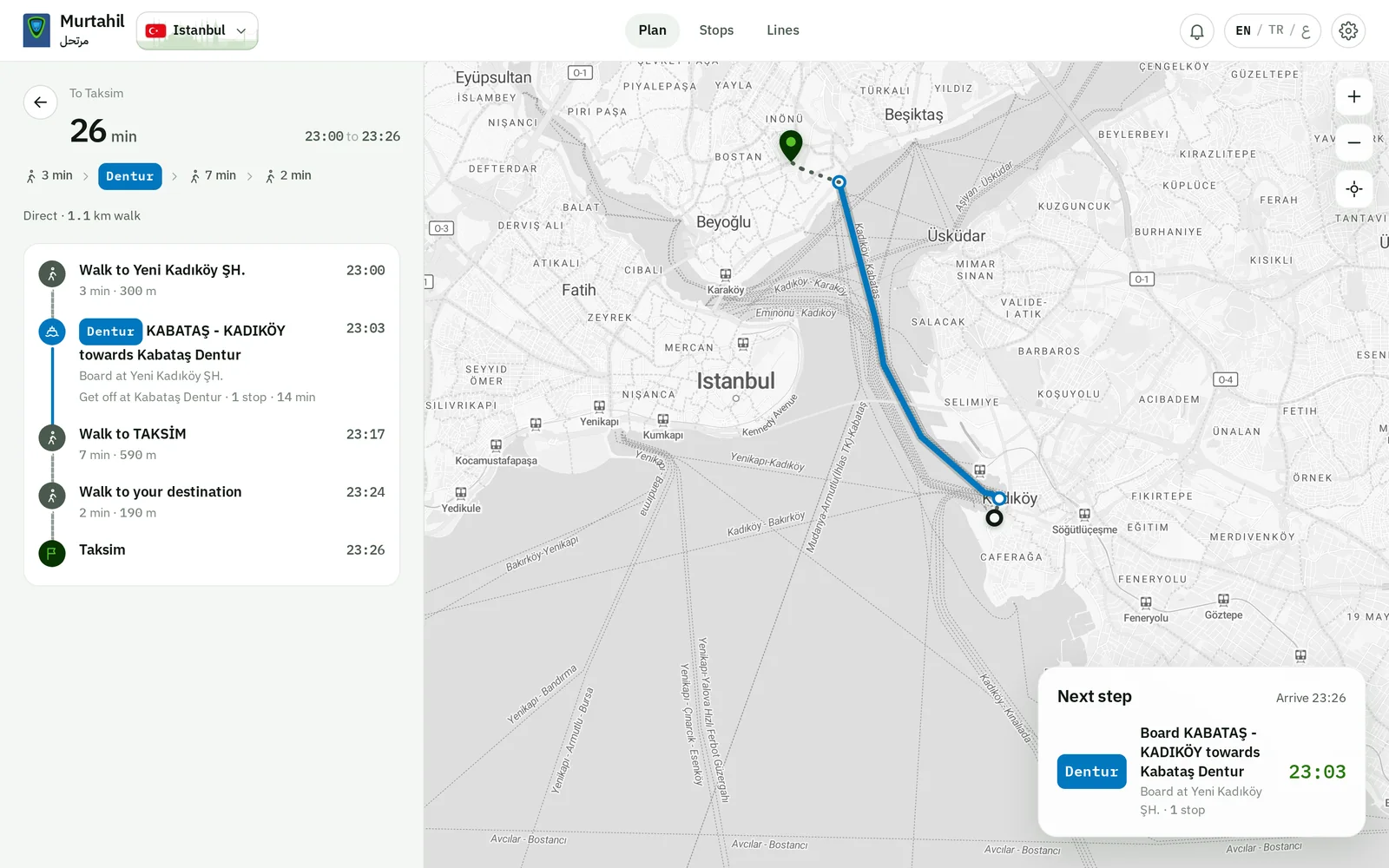This screenshot has width=1389, height=868.
Task: Click the Feneryolu station icon on map
Action: (1146, 602)
